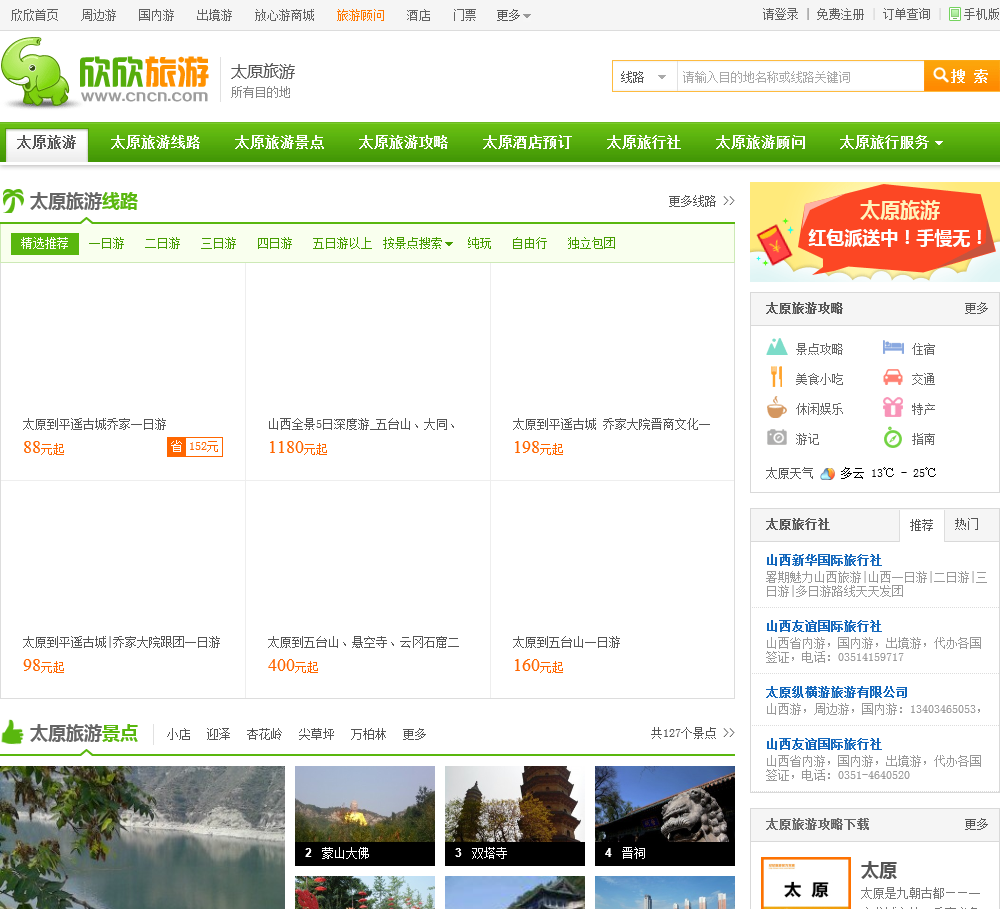Click the mountain icon for 景点攻略
This screenshot has height=909, width=1000.
tap(776, 346)
